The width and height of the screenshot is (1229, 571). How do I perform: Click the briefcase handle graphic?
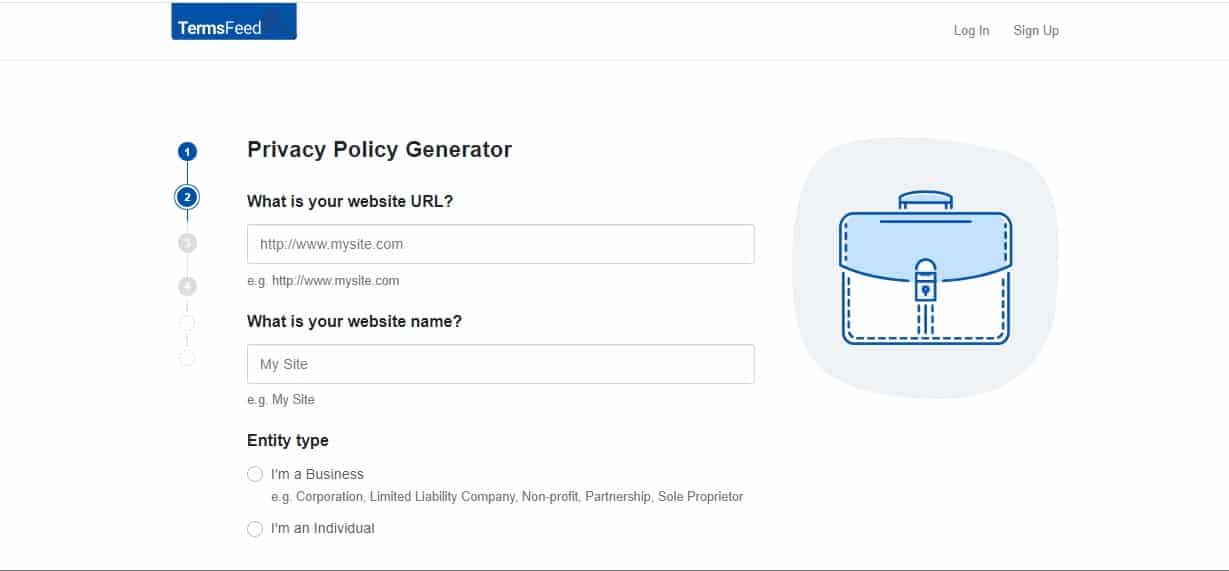(926, 200)
